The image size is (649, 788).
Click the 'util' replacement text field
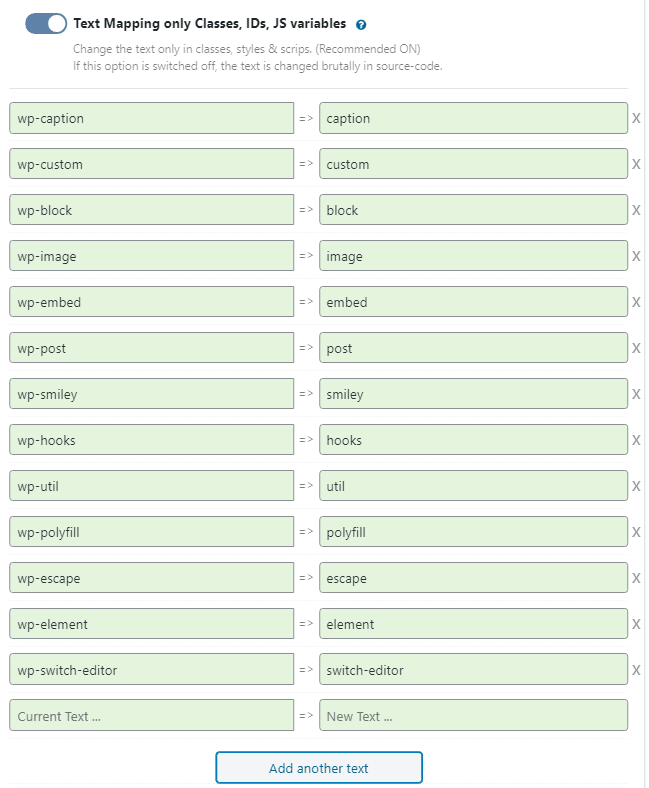473,486
